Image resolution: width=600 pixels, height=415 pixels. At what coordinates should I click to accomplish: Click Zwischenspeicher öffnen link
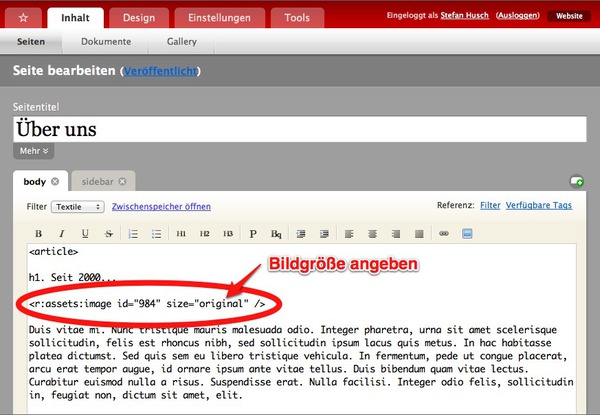(161, 207)
